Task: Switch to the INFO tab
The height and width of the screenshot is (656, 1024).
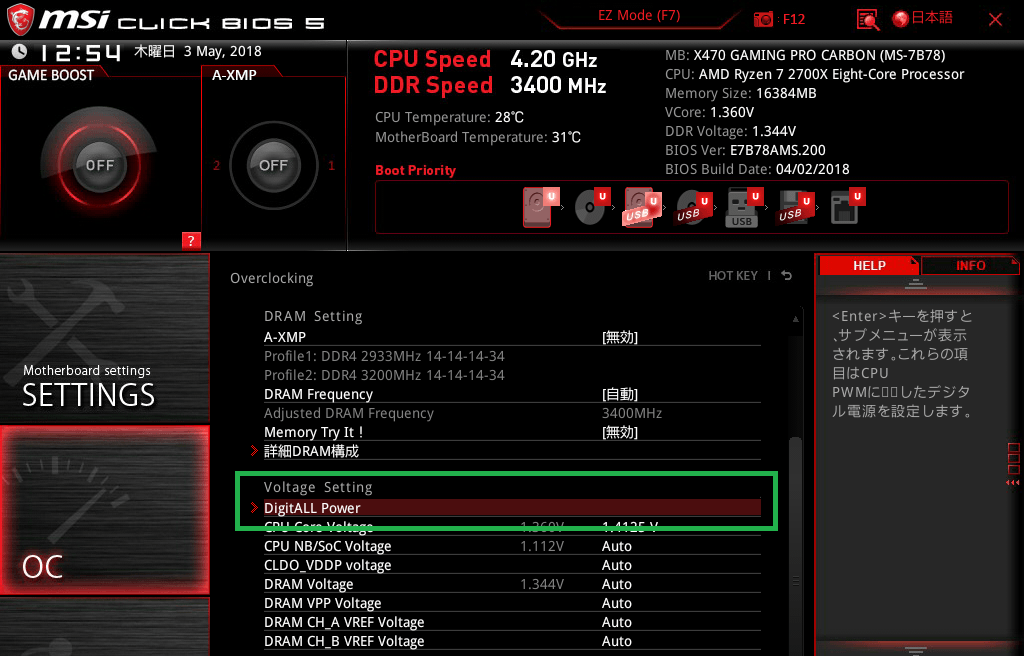Action: point(970,265)
